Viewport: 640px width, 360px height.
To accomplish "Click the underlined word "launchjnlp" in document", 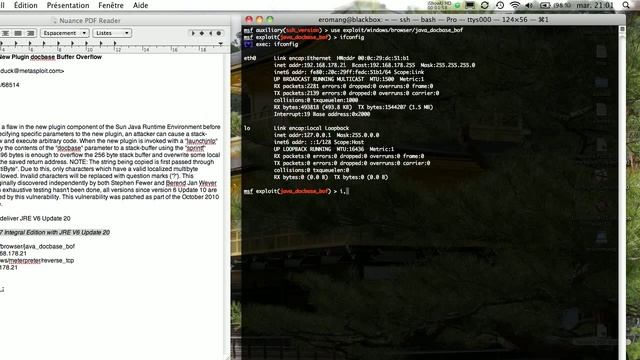I will coord(201,141).
